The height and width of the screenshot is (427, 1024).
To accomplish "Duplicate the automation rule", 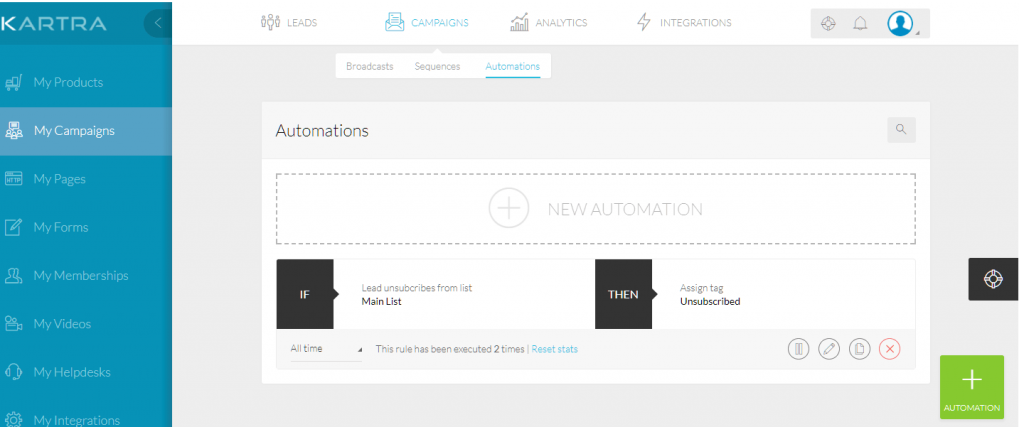I will 859,349.
